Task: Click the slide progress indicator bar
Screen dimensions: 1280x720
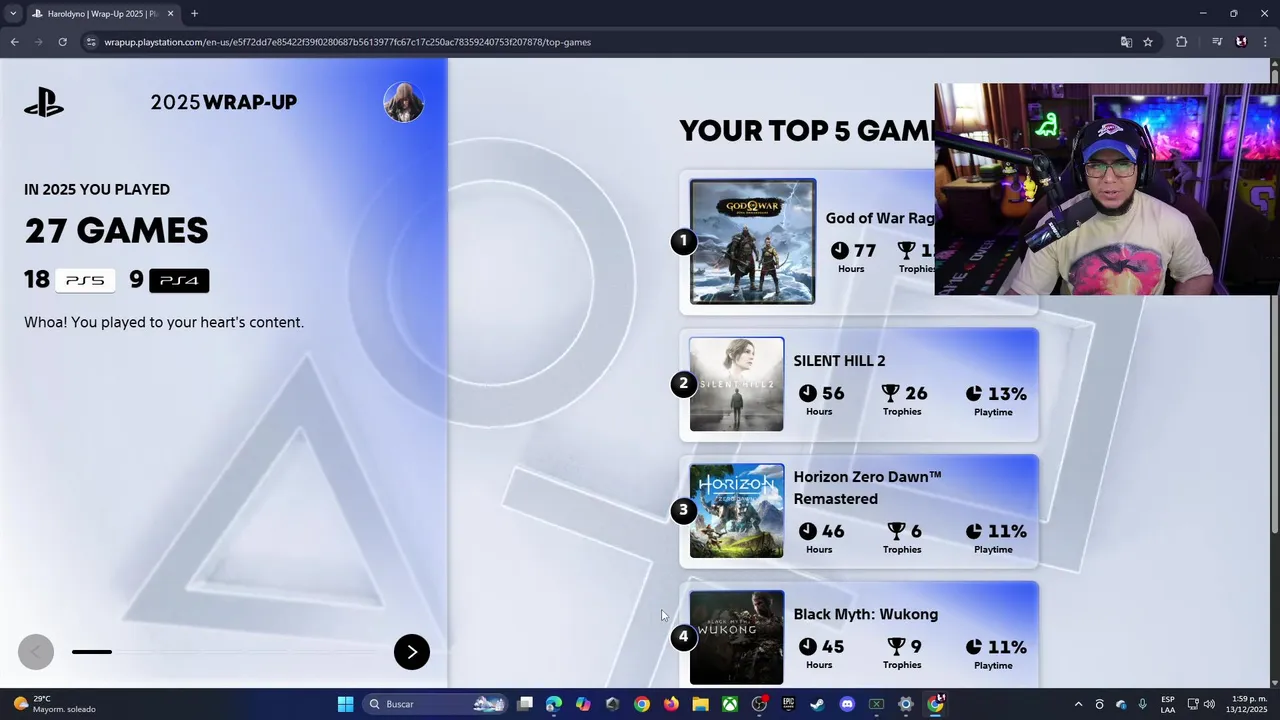Action: click(222, 652)
